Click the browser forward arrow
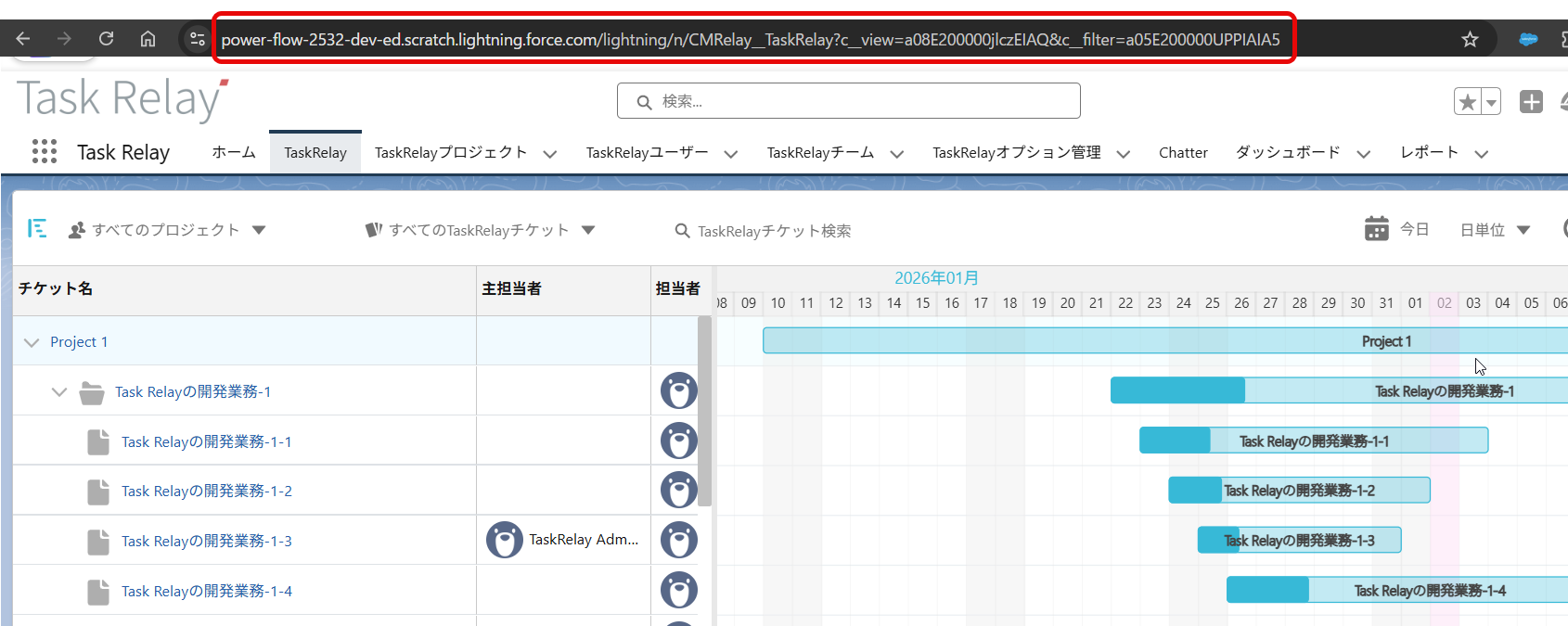This screenshot has height=626, width=1568. (64, 39)
